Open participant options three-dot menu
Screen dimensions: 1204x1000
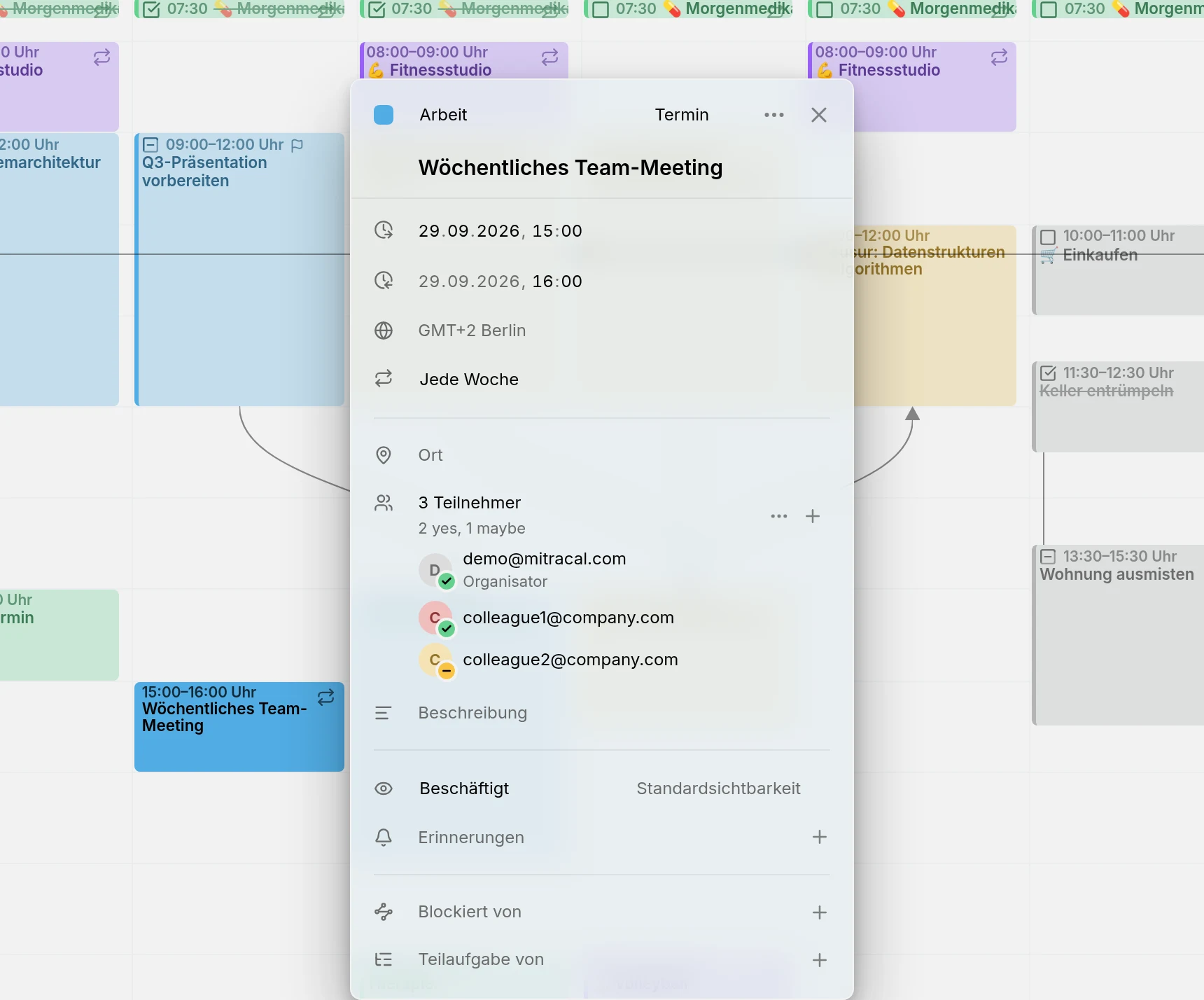[x=779, y=516]
